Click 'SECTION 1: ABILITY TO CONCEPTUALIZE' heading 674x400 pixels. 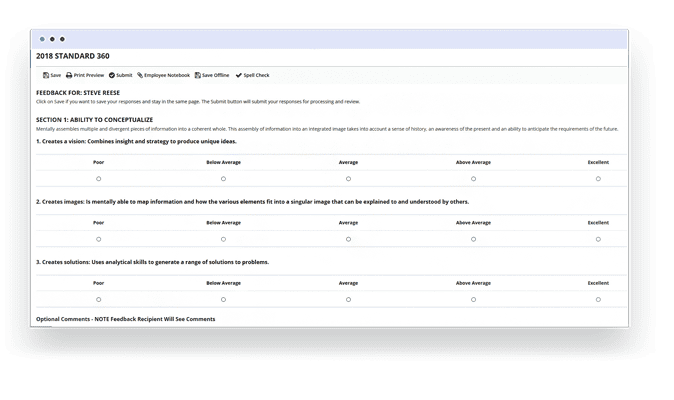(x=95, y=120)
